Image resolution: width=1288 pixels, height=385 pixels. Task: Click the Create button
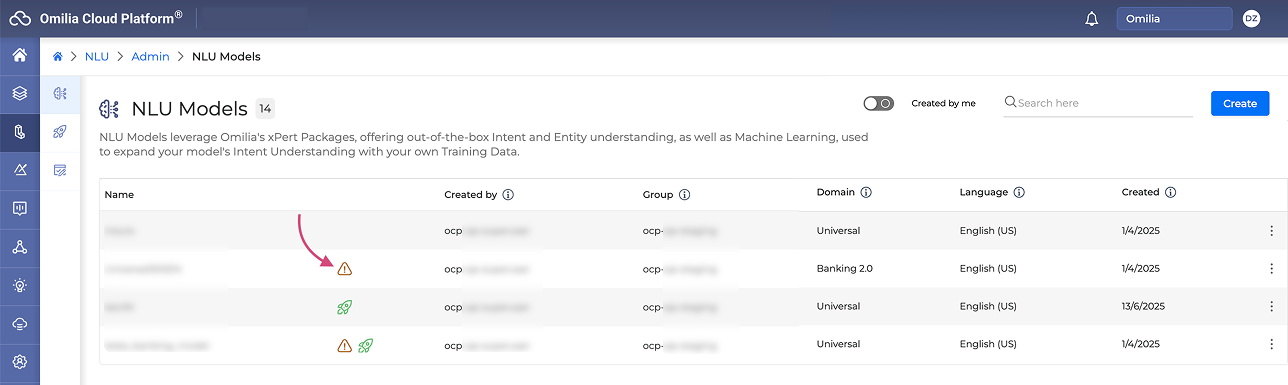[1240, 103]
